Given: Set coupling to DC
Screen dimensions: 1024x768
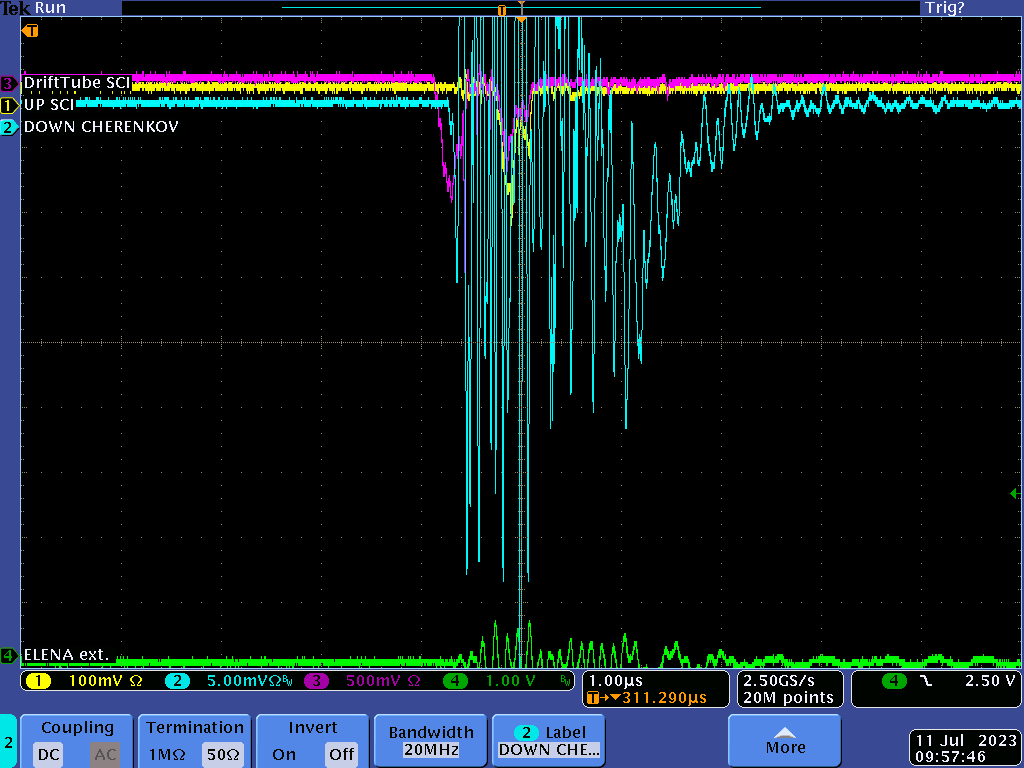Looking at the screenshot, I should [x=49, y=754].
